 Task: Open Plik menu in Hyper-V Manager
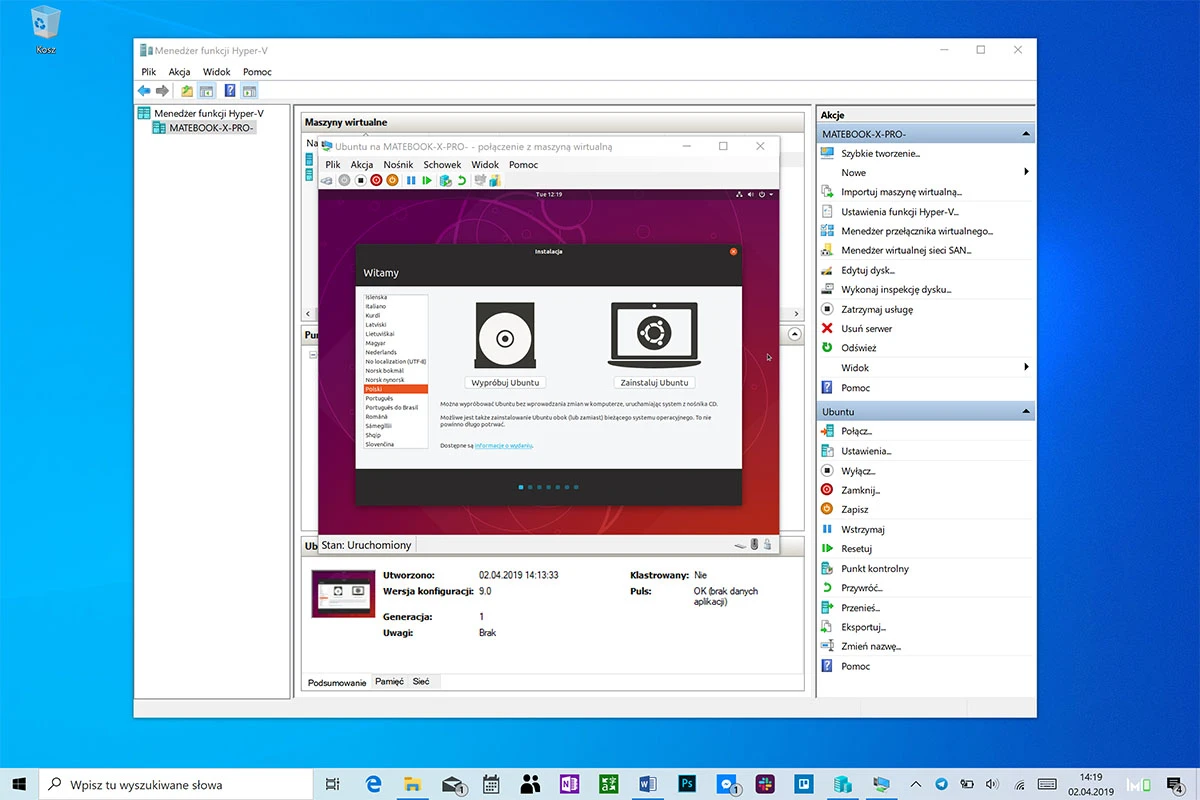pyautogui.click(x=149, y=72)
